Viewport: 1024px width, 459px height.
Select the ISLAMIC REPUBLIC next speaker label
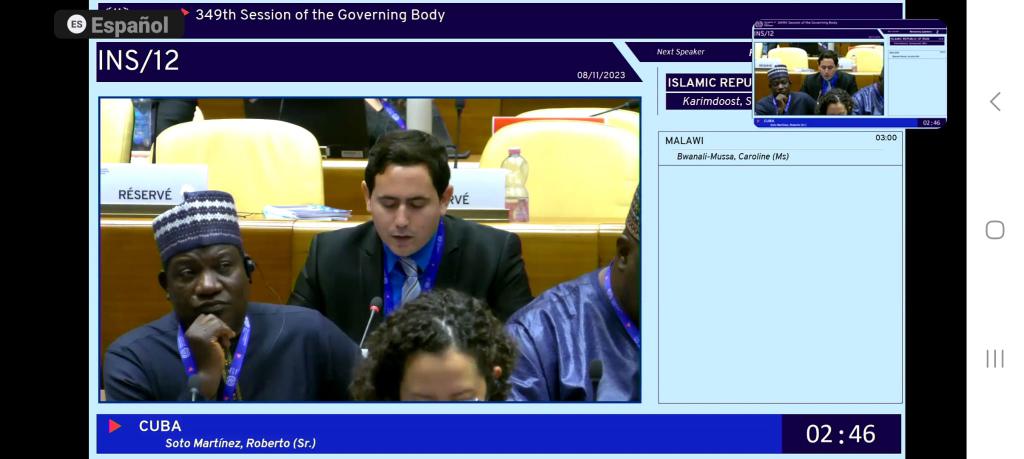tap(708, 83)
